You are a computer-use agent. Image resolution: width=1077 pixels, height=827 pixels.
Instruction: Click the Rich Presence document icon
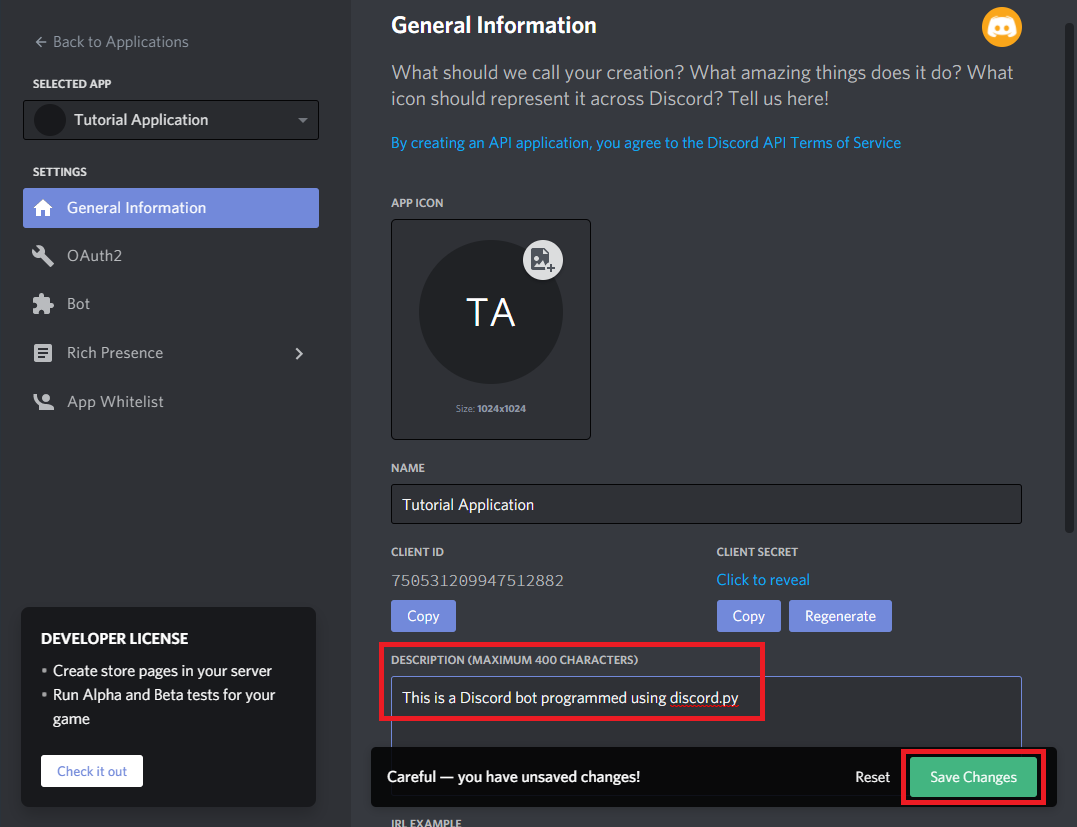click(x=43, y=353)
